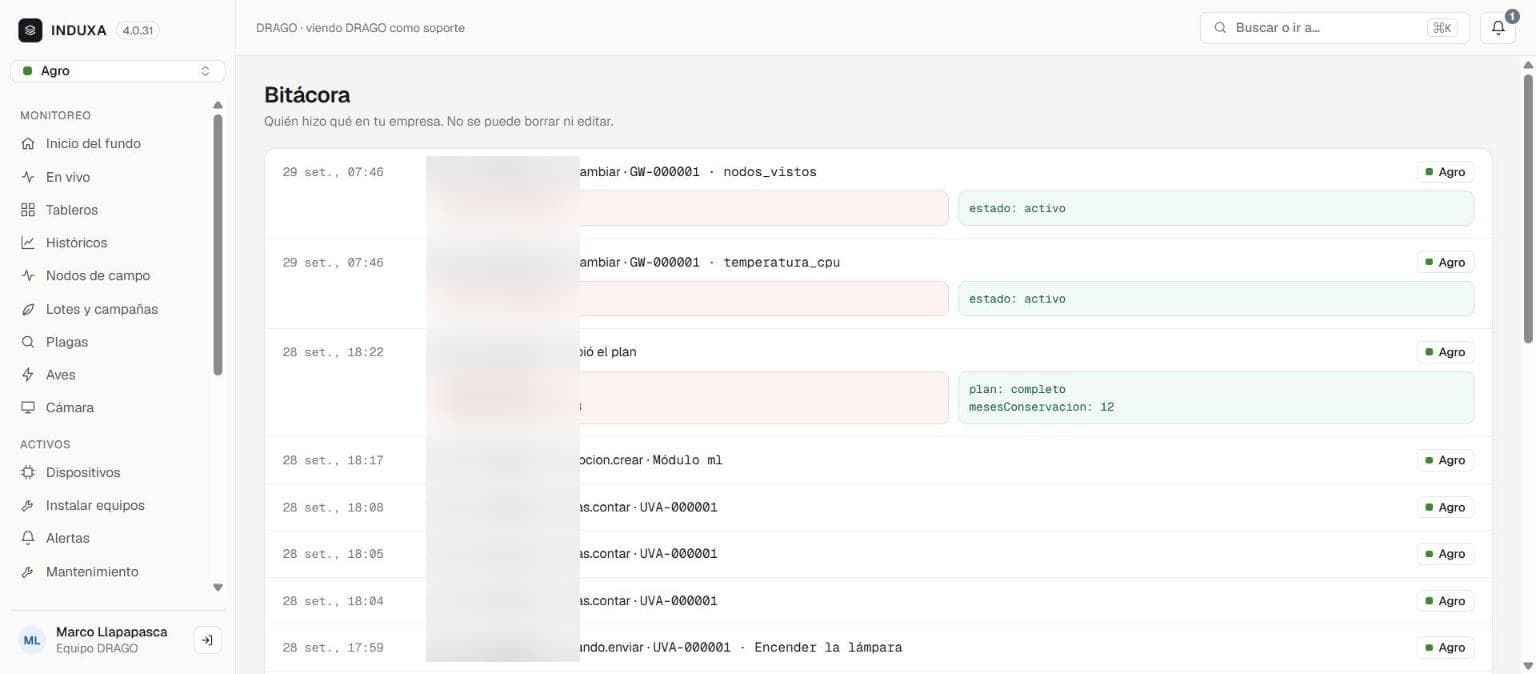Click the sidebar scroll-up arrow
The image size is (1536, 674).
coord(218,105)
